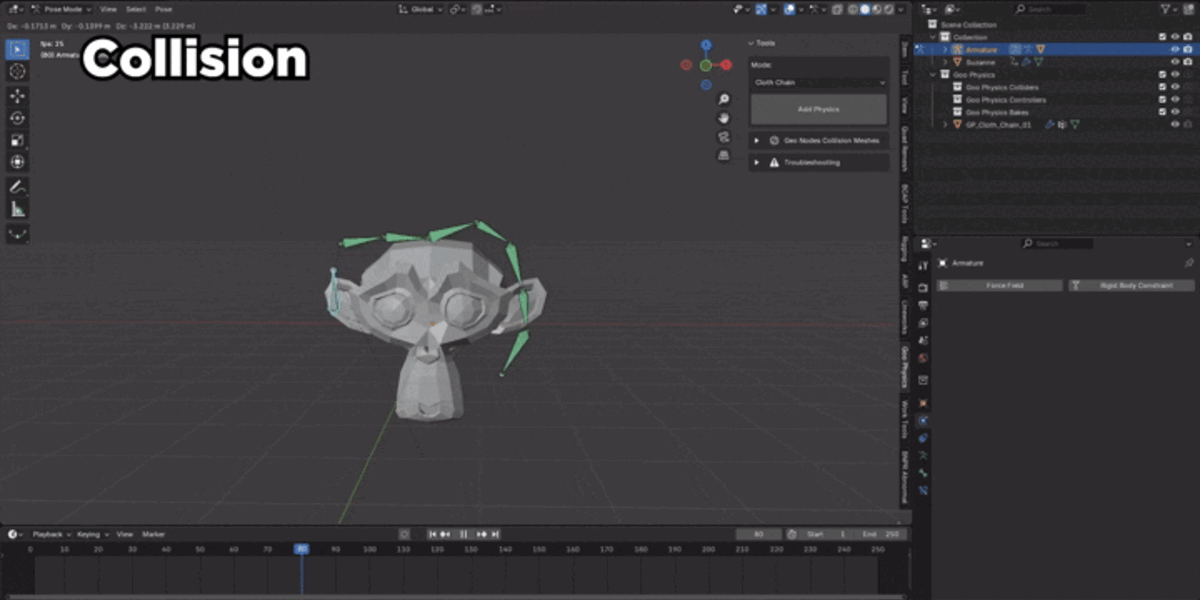This screenshot has height=600, width=1200.
Task: Open the Bone properties tab icon
Action: pyautogui.click(x=923, y=472)
